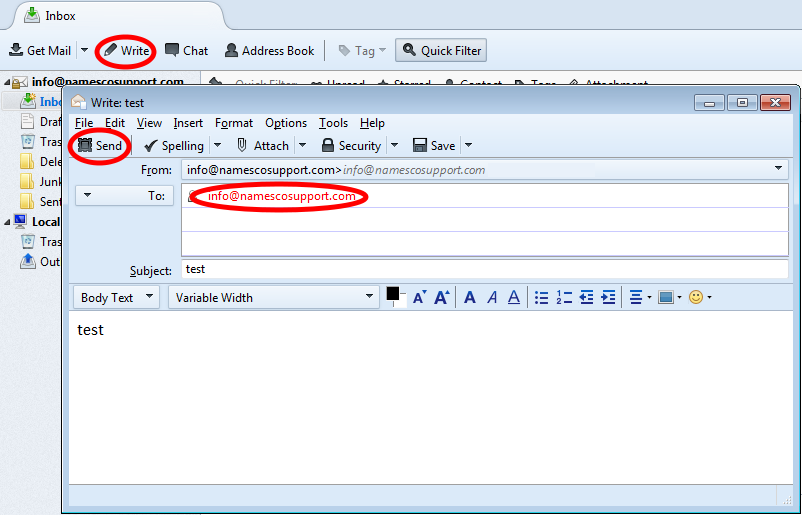Select the Inbox folder in sidebar
Viewport: 802px width, 515px height.
[40, 102]
